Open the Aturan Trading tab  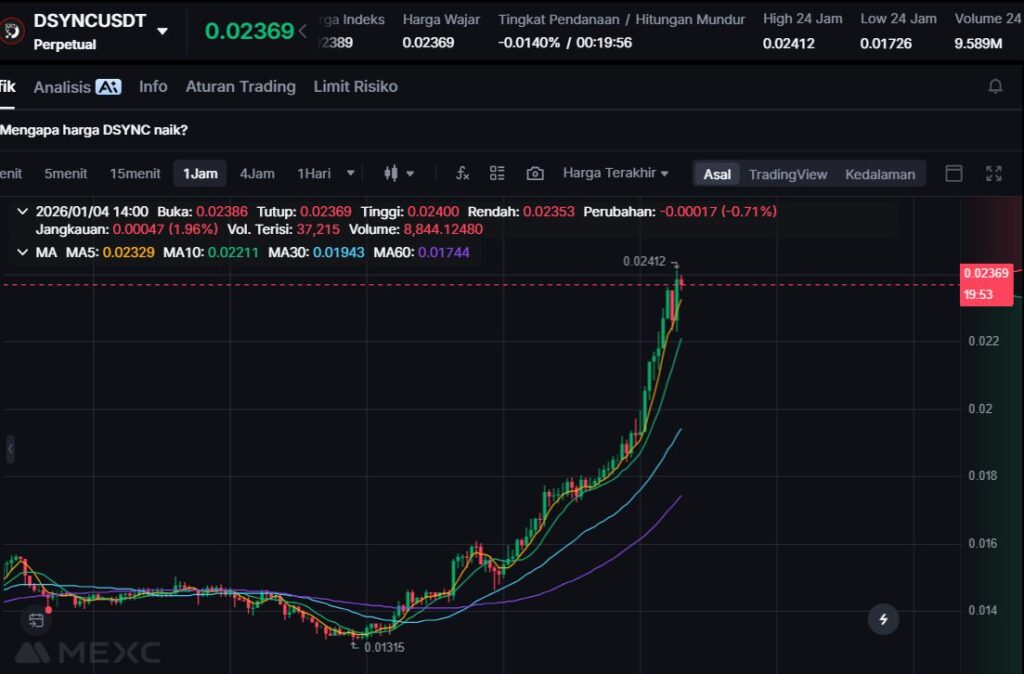point(240,87)
